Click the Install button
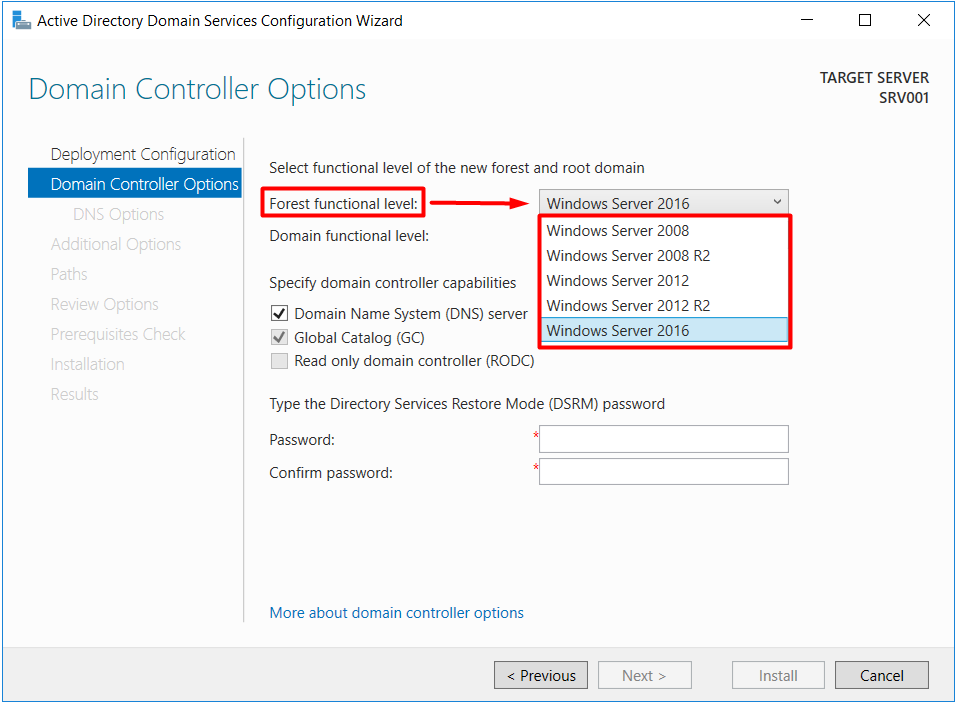The image size is (958, 705). (778, 676)
